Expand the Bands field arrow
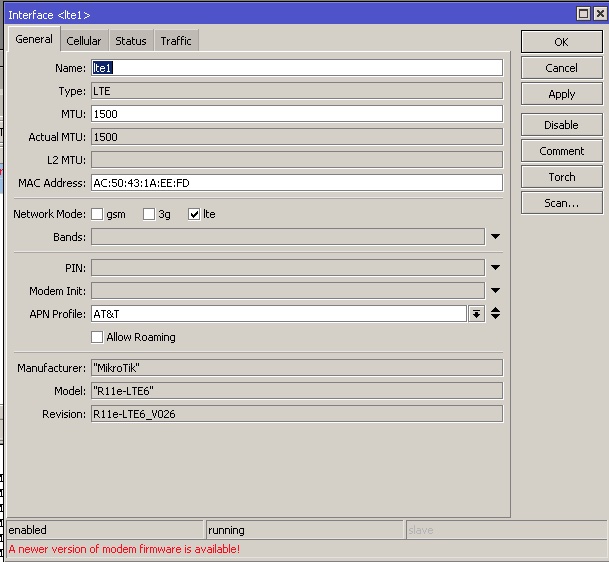The width and height of the screenshot is (609, 562). [x=495, y=237]
